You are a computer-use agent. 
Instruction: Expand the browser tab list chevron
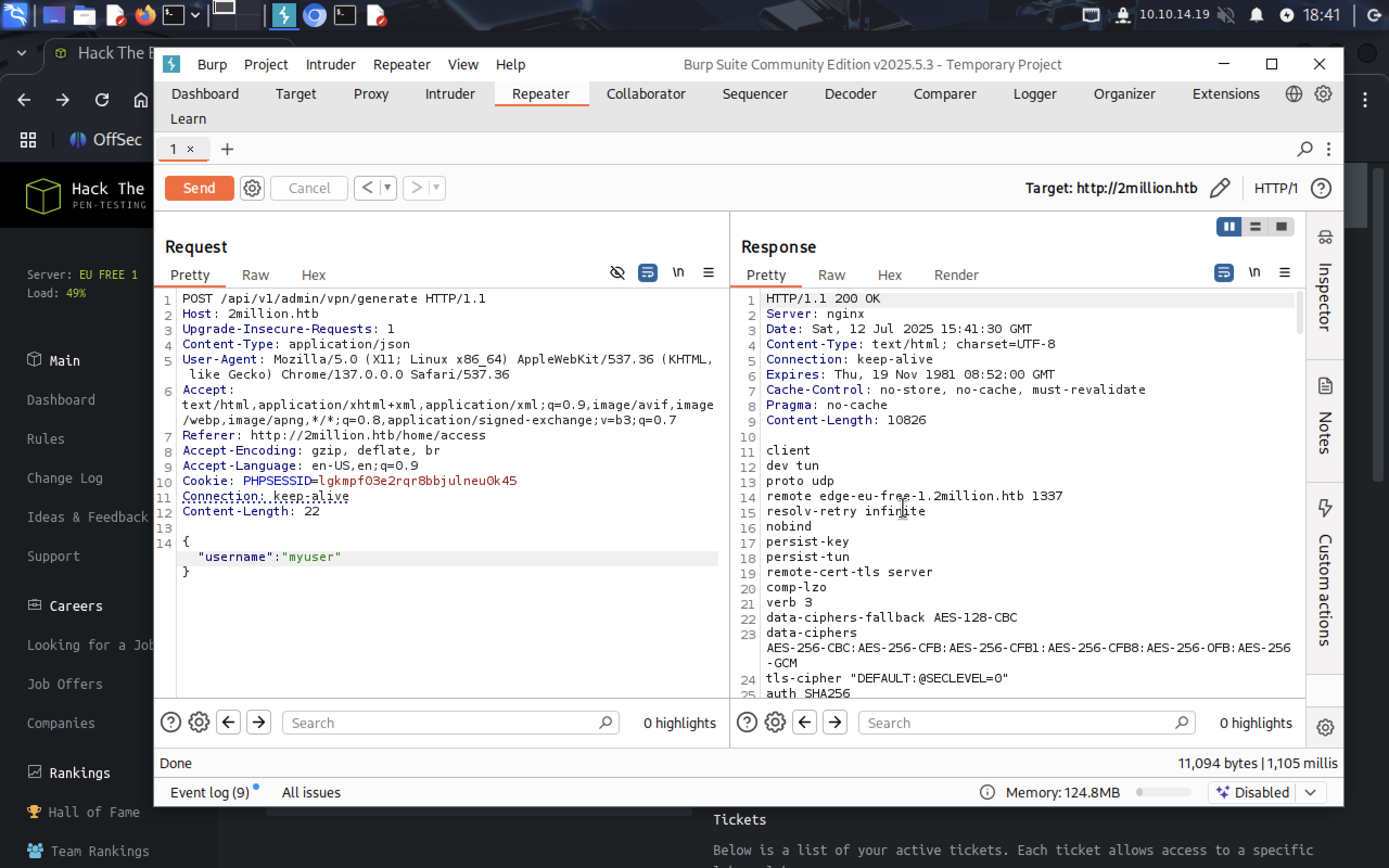[22, 53]
